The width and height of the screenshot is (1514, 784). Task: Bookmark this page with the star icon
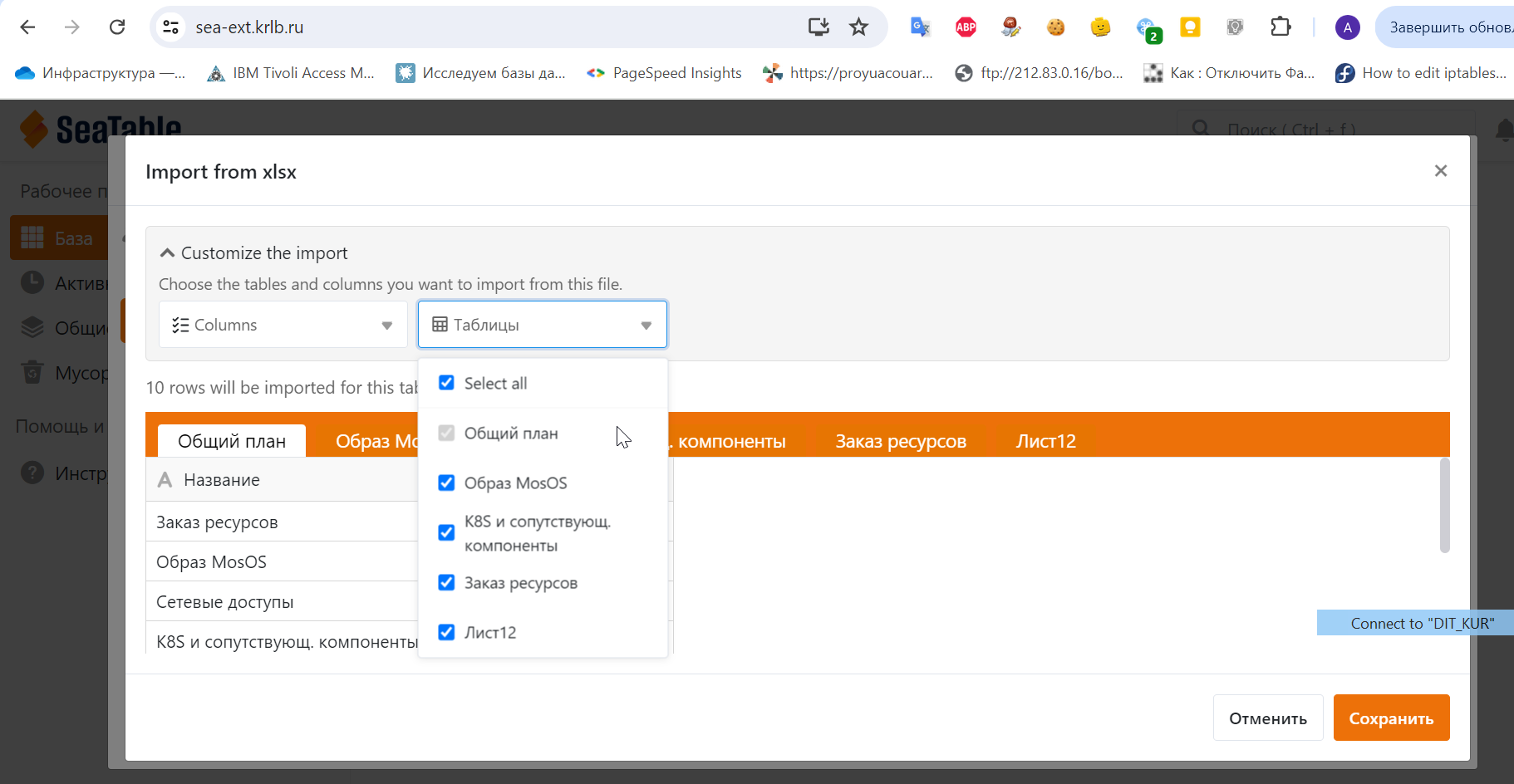tap(858, 27)
